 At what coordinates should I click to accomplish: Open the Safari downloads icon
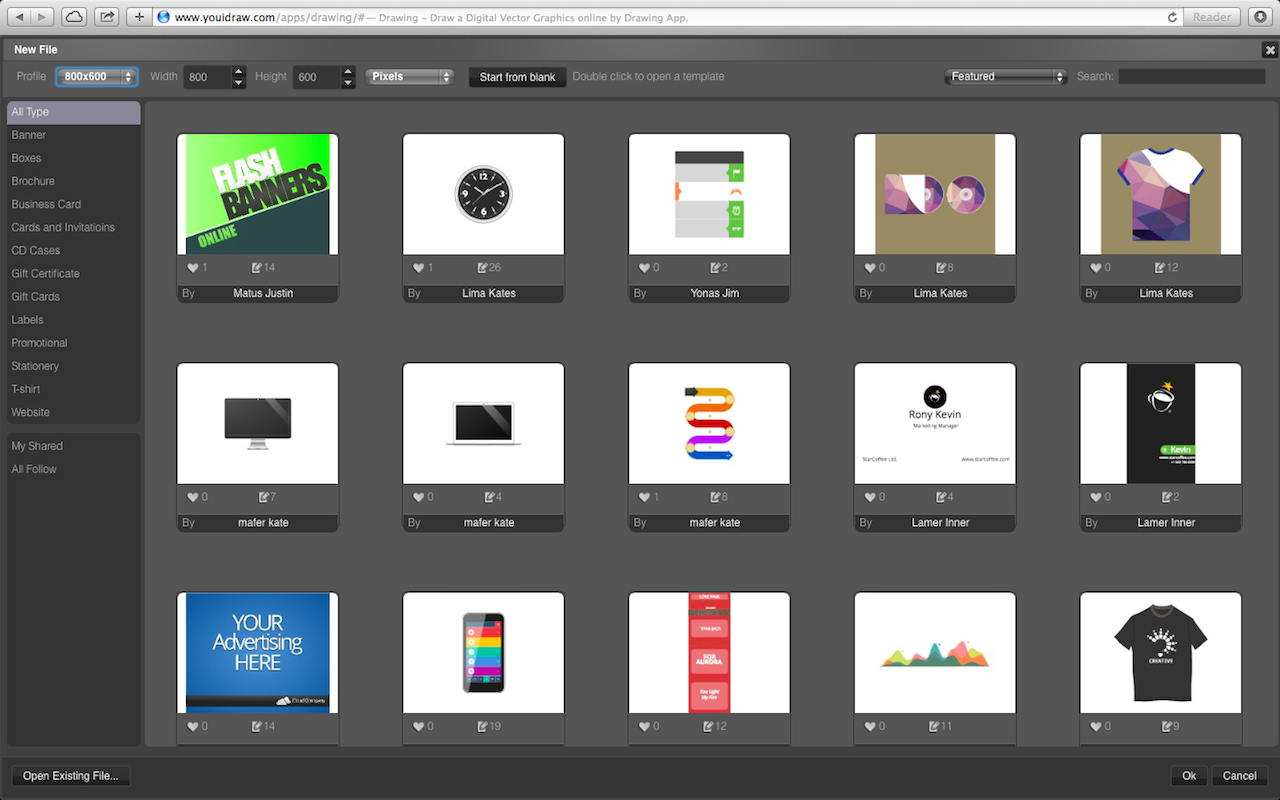[x=1260, y=17]
